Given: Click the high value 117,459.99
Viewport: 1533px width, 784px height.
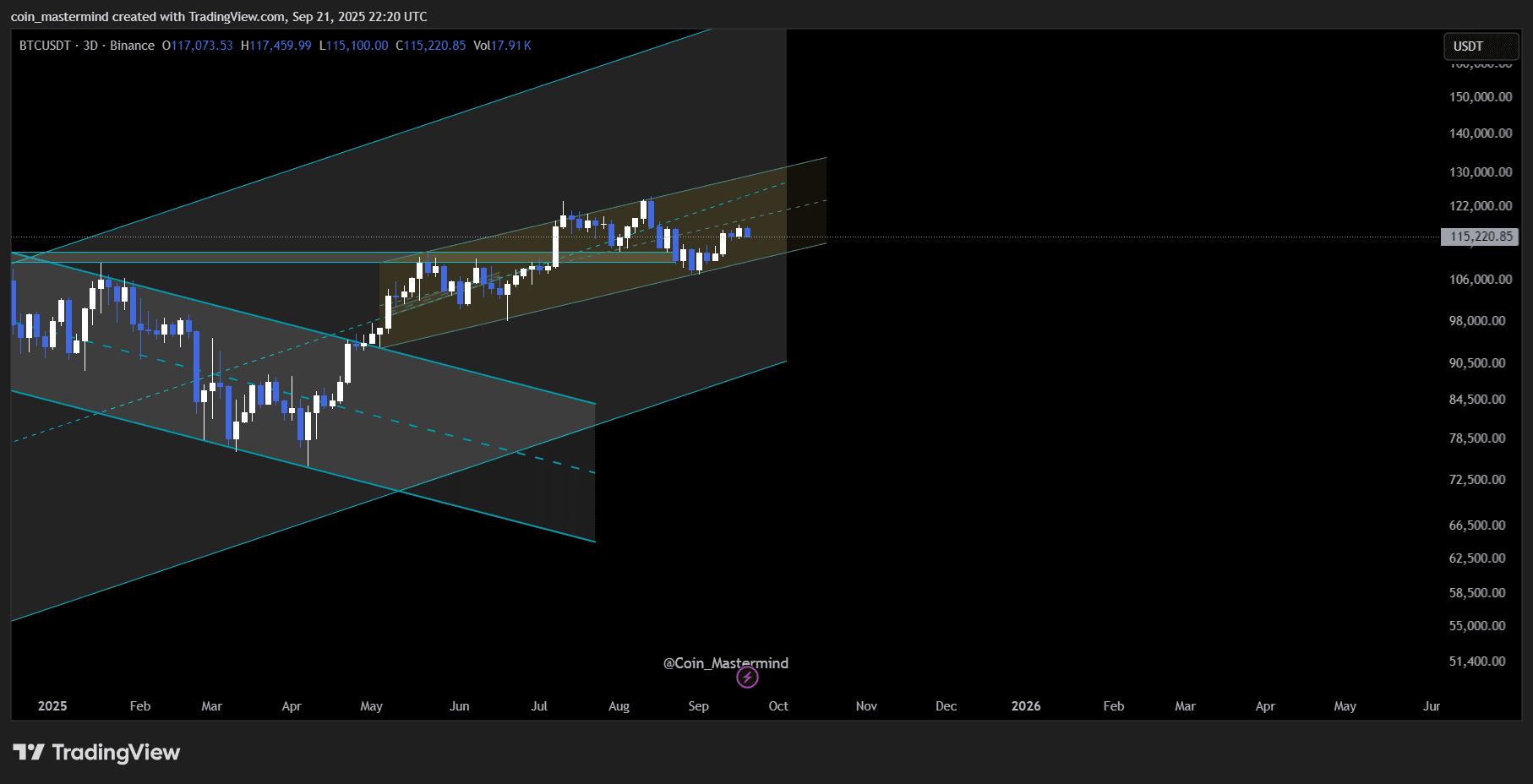Looking at the screenshot, I should pos(281,46).
